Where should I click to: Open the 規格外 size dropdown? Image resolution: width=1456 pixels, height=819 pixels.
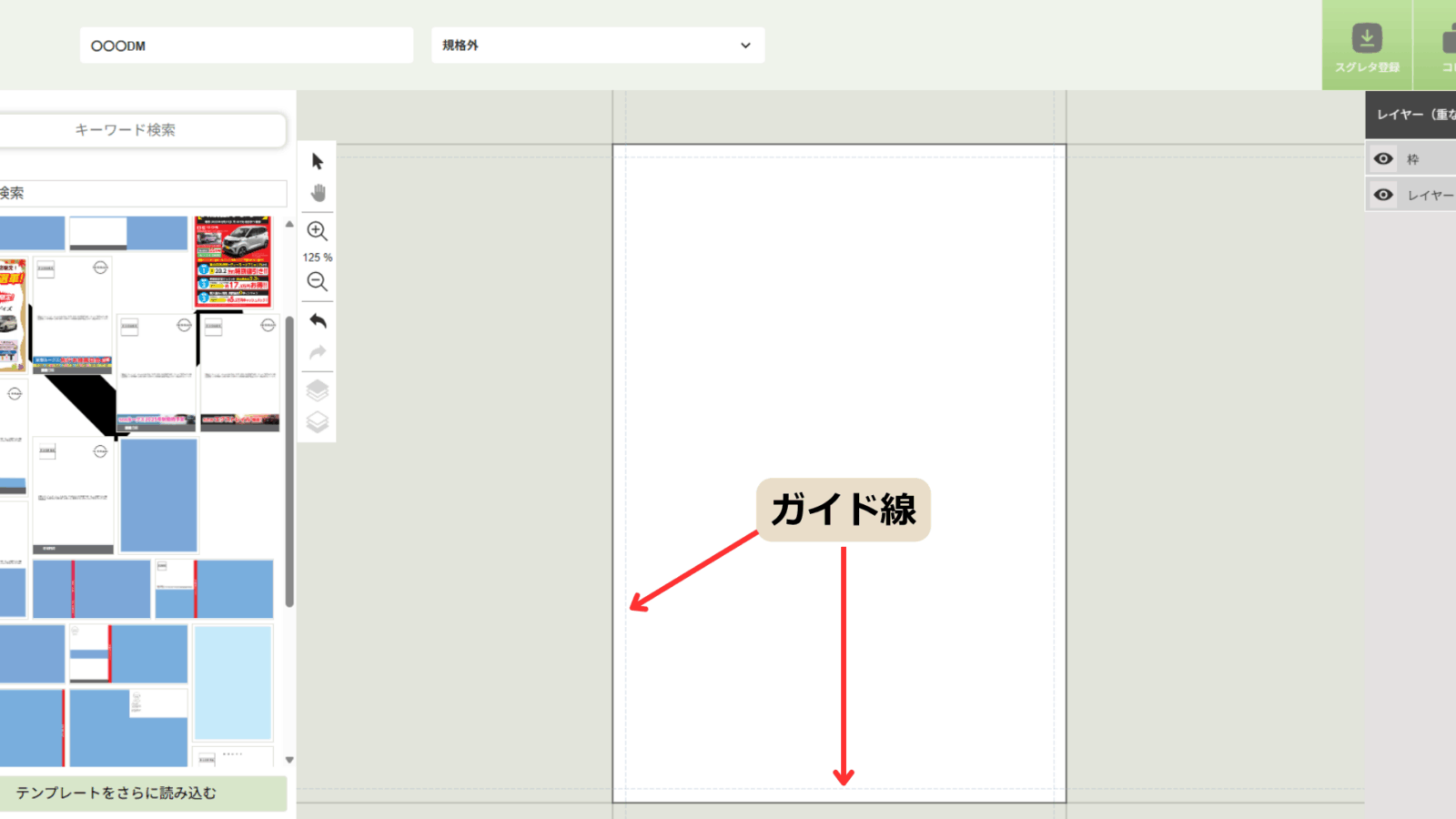pos(597,45)
